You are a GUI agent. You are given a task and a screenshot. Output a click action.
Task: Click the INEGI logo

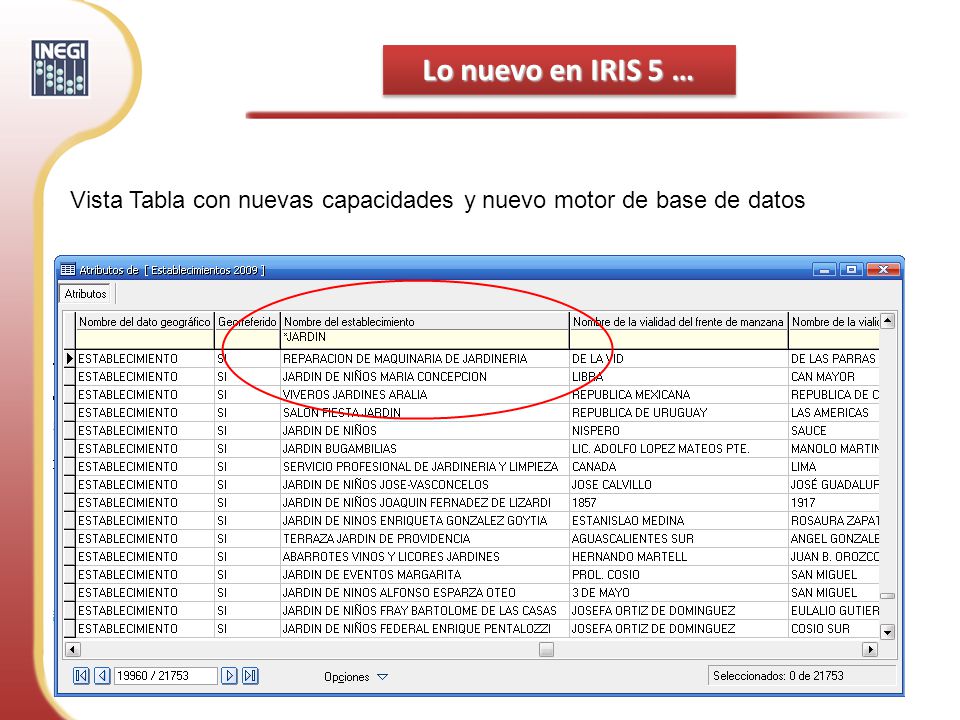click(x=60, y=68)
